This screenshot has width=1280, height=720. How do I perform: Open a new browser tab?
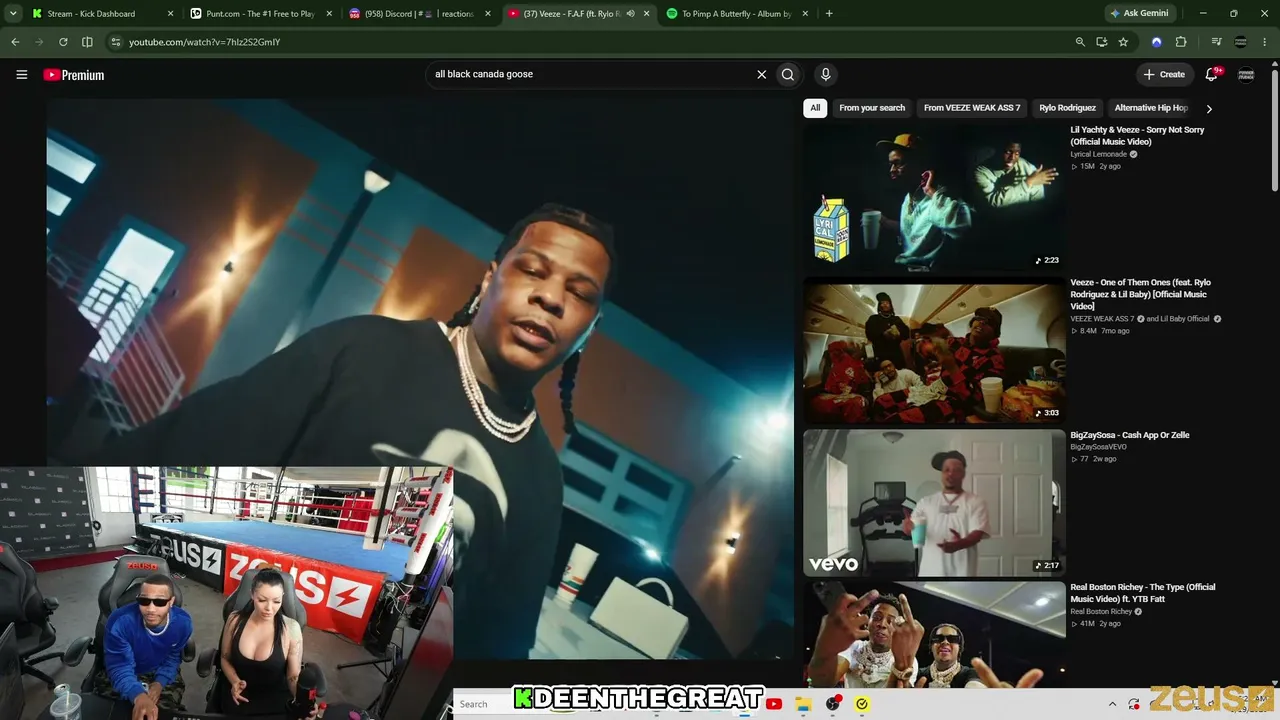pos(829,14)
